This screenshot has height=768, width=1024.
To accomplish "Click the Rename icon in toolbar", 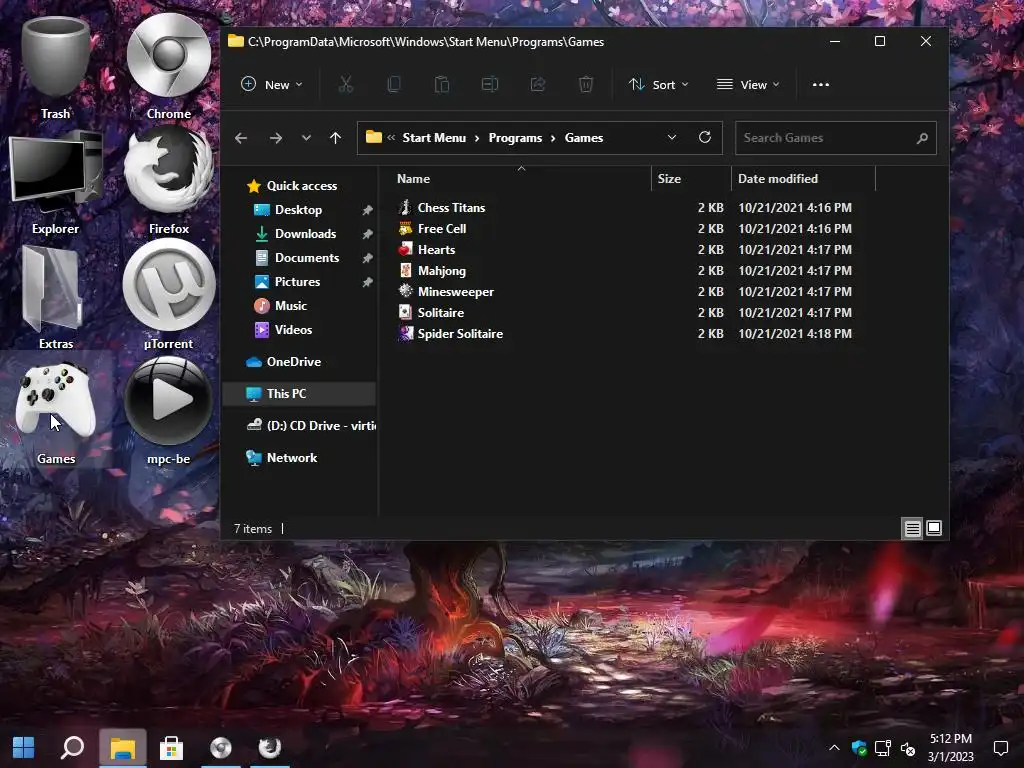I will point(490,84).
